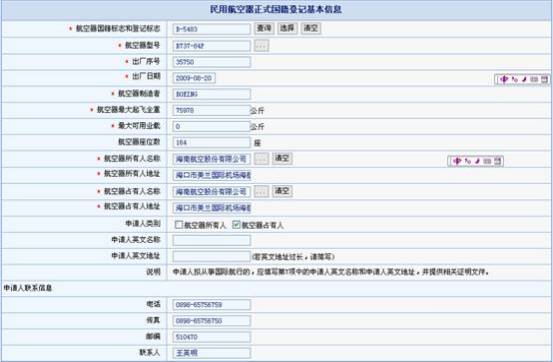Open soft keyboard icon in lower IME toolbar

coord(487,161)
